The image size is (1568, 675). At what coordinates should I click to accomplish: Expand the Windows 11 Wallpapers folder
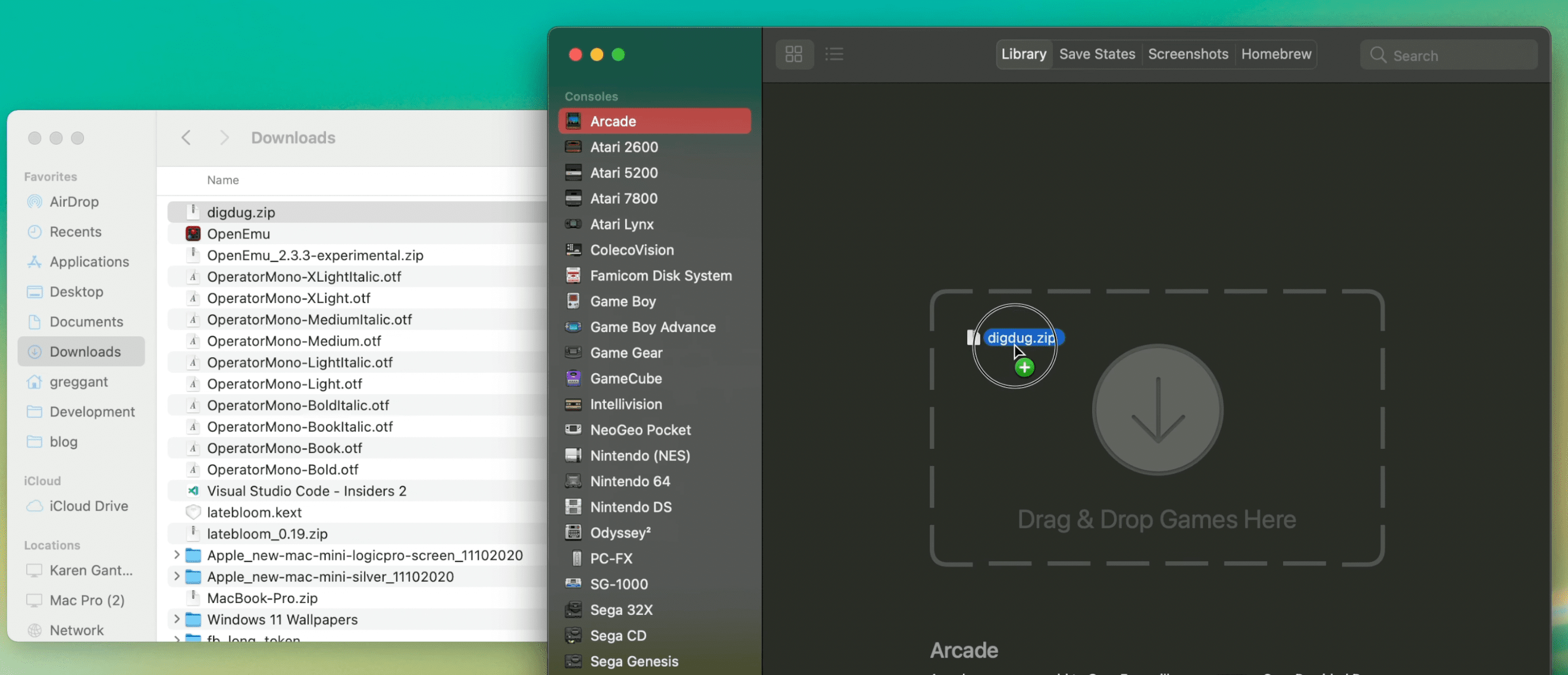coord(175,619)
